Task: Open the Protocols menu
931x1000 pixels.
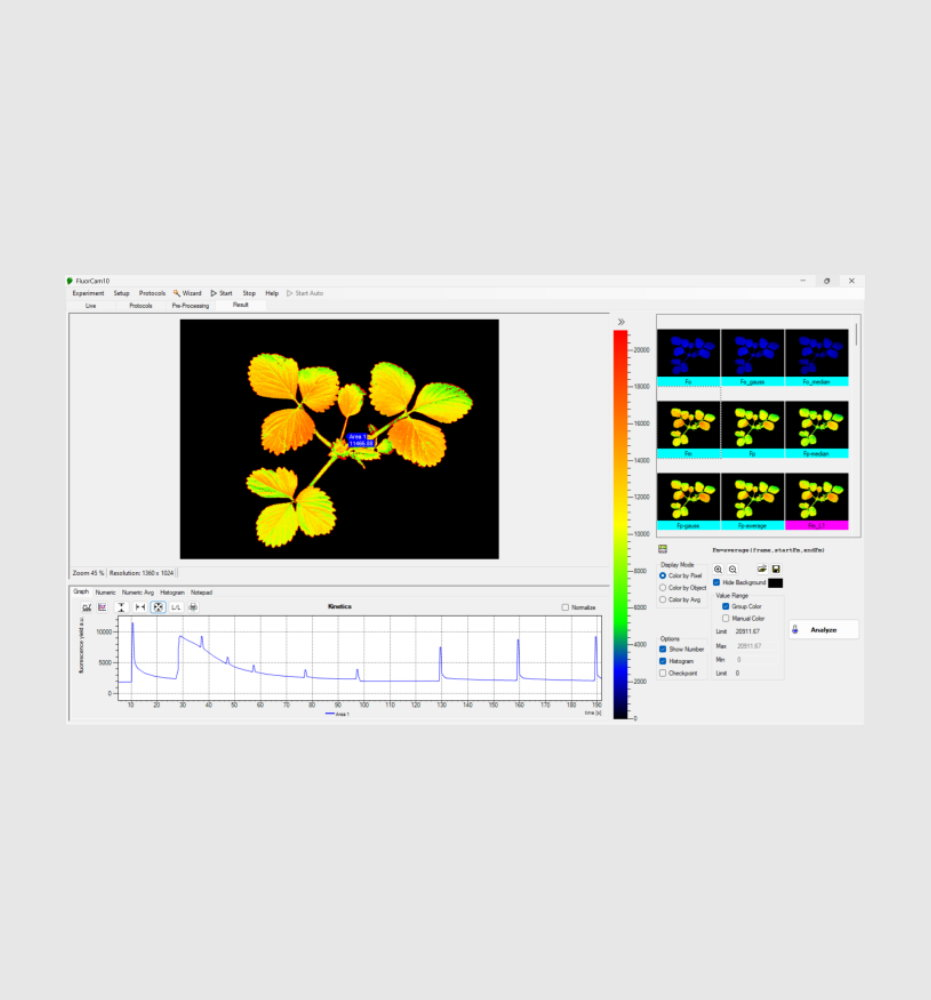Action: [152, 293]
